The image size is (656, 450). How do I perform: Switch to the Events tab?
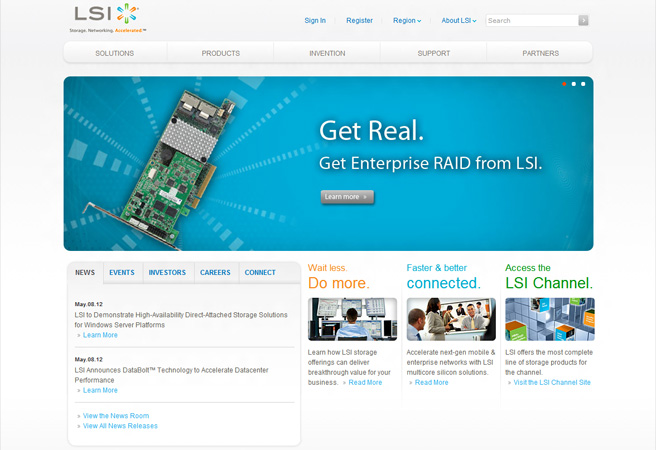[x=122, y=272]
